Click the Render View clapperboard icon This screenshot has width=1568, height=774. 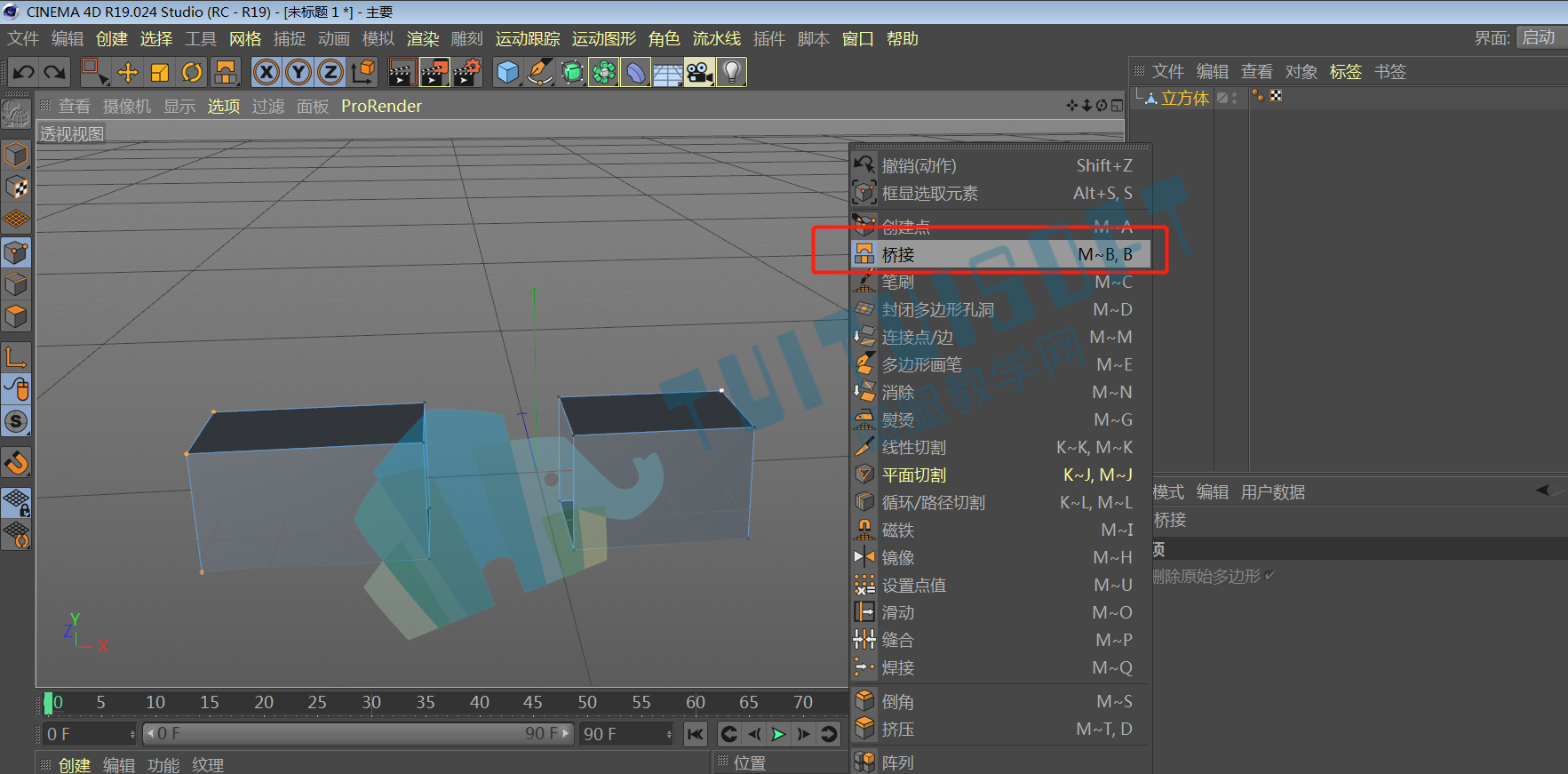402,72
